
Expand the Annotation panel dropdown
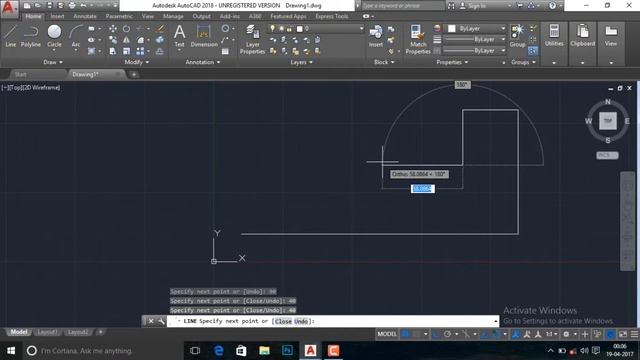tap(203, 62)
